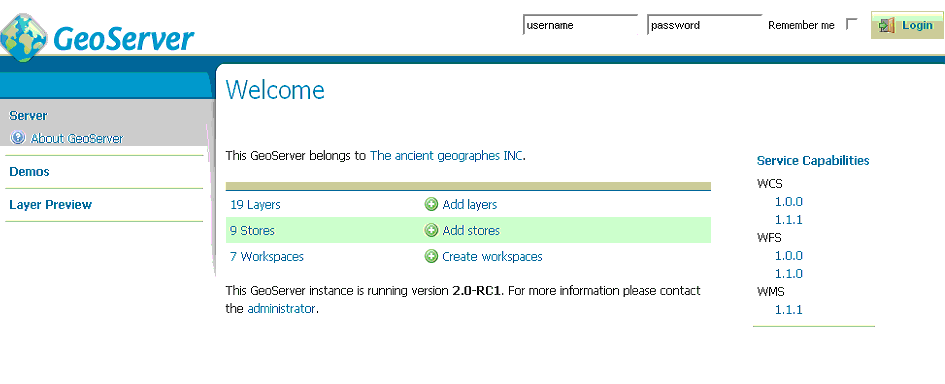Click the green plus icon beside Add layers
The height and width of the screenshot is (384, 945).
(x=431, y=204)
